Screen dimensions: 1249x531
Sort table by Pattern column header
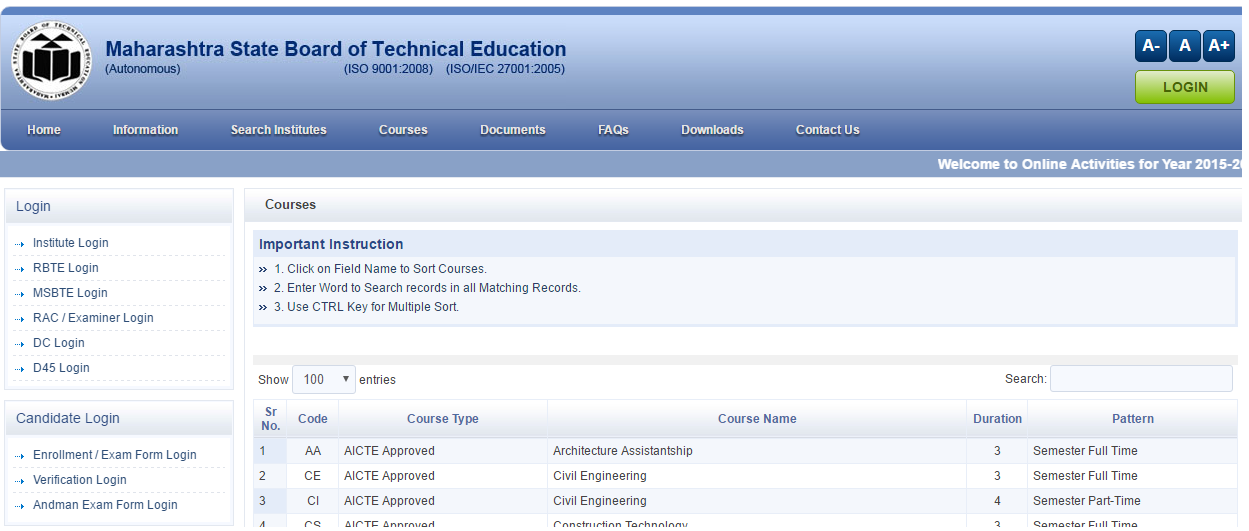(1132, 419)
